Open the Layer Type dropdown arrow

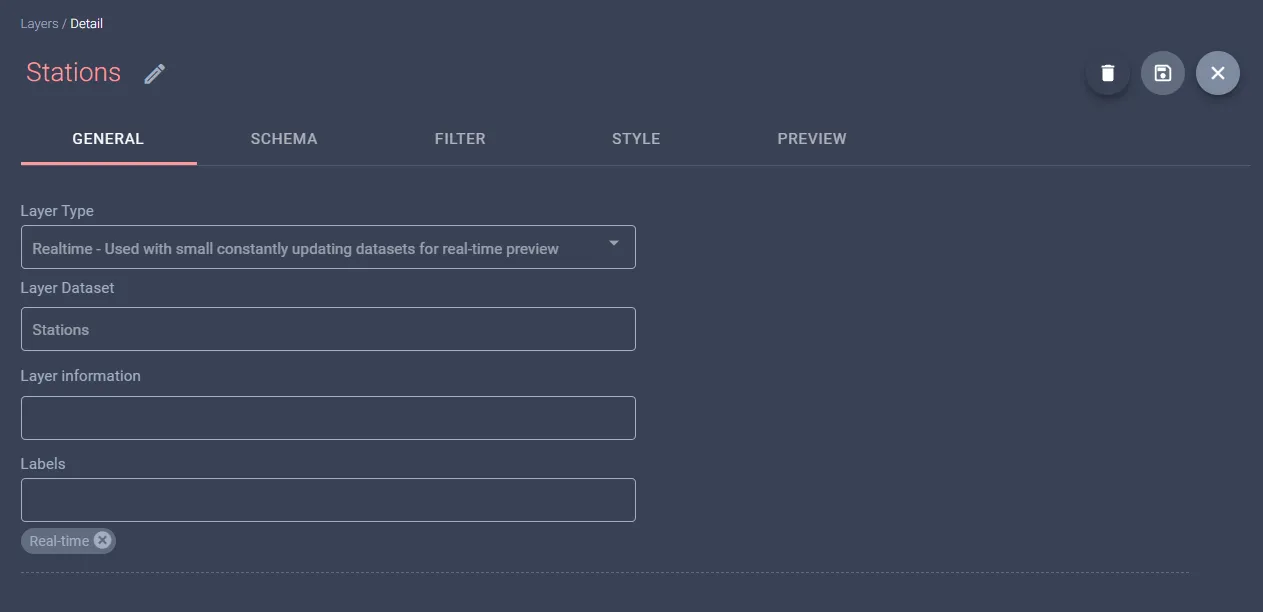pyautogui.click(x=614, y=243)
